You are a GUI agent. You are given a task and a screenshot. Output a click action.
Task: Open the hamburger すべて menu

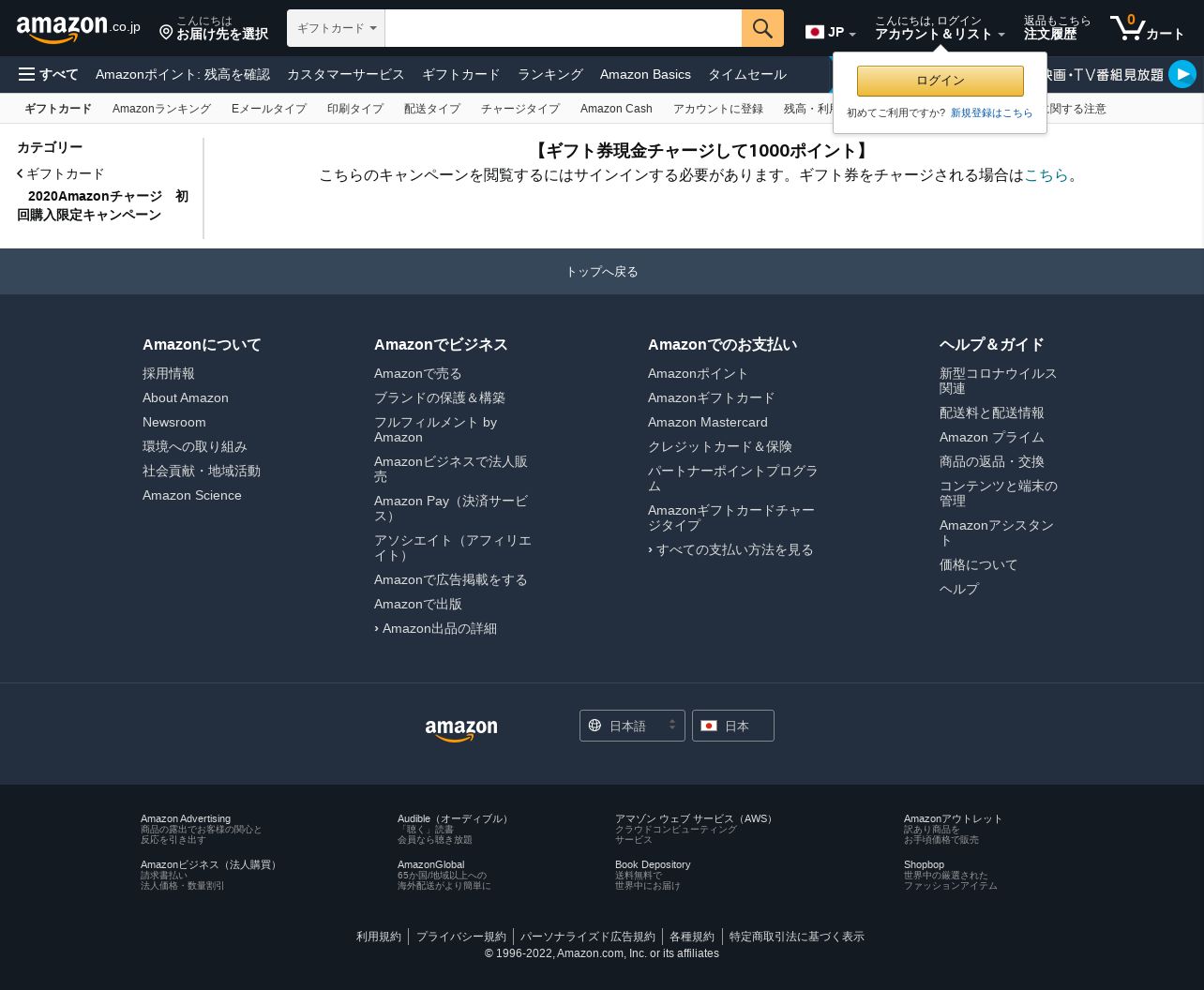point(48,74)
